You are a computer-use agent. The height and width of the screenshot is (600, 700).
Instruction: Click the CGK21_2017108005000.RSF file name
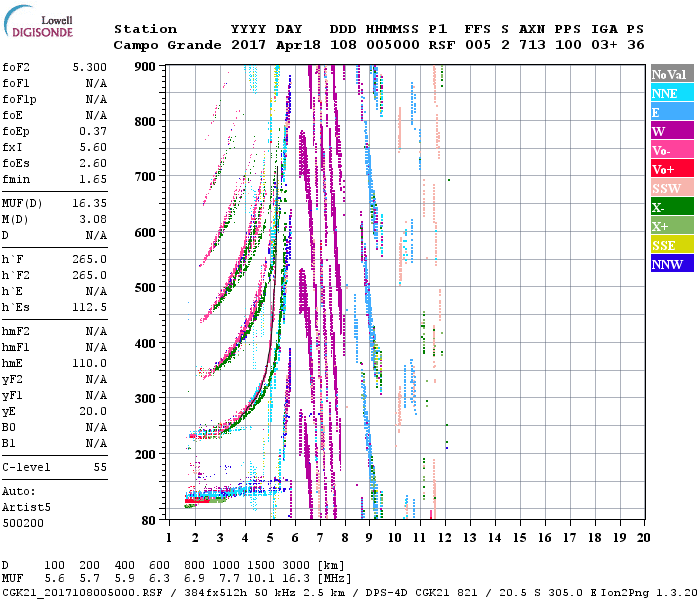(83, 592)
